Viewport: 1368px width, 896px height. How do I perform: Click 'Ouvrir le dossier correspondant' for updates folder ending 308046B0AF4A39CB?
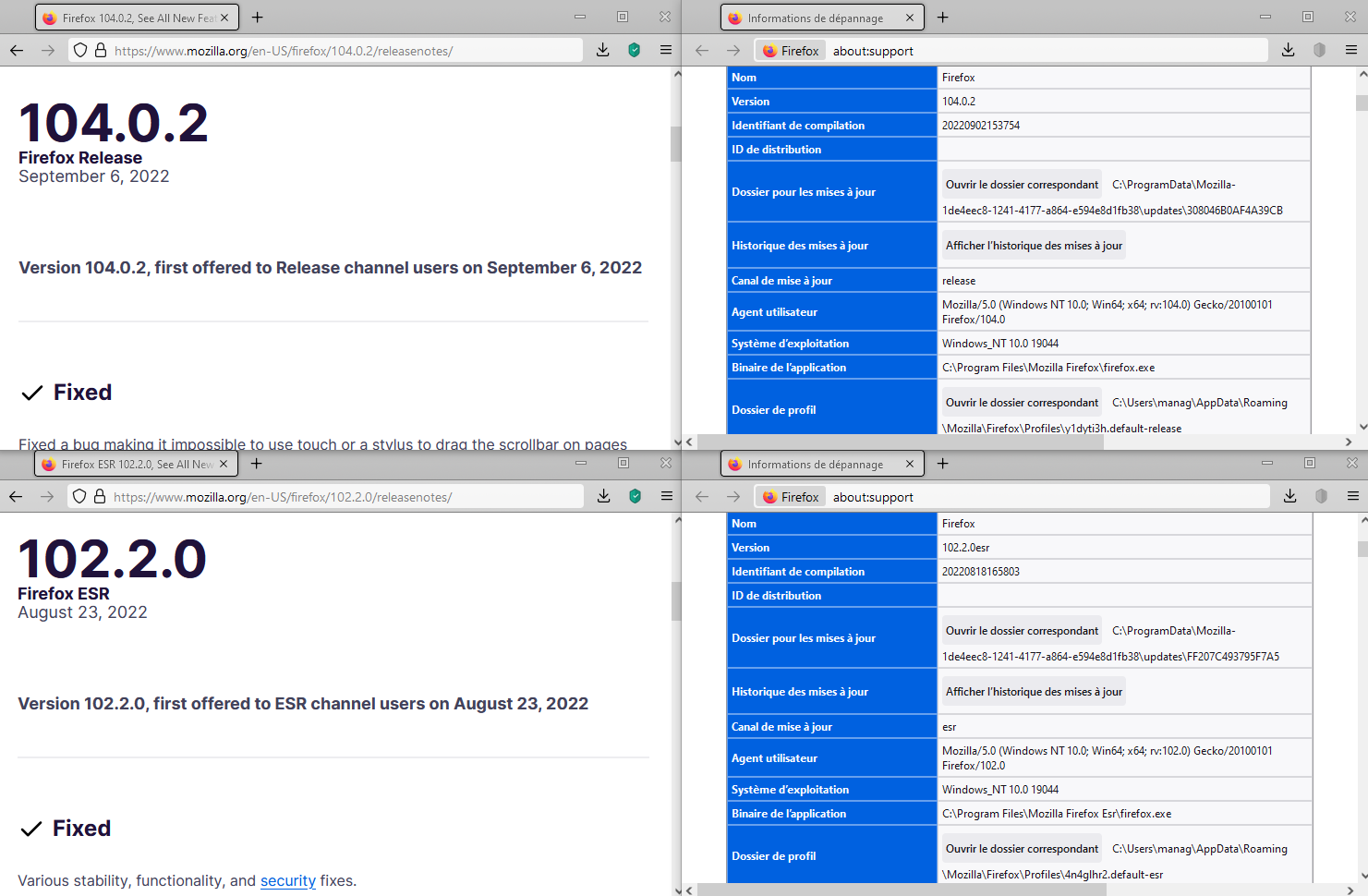tap(1022, 185)
